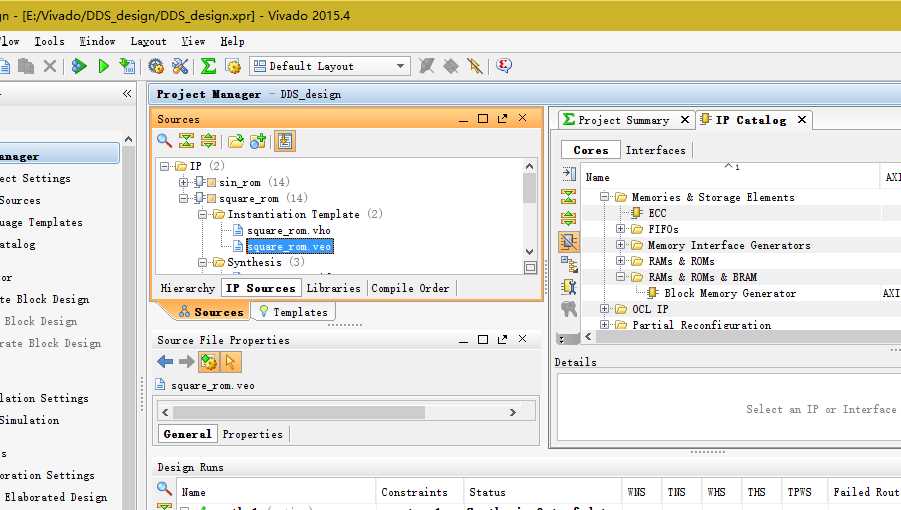Expand all in the IP Catalog side toolbar
This screenshot has width=901, height=510.
(568, 218)
